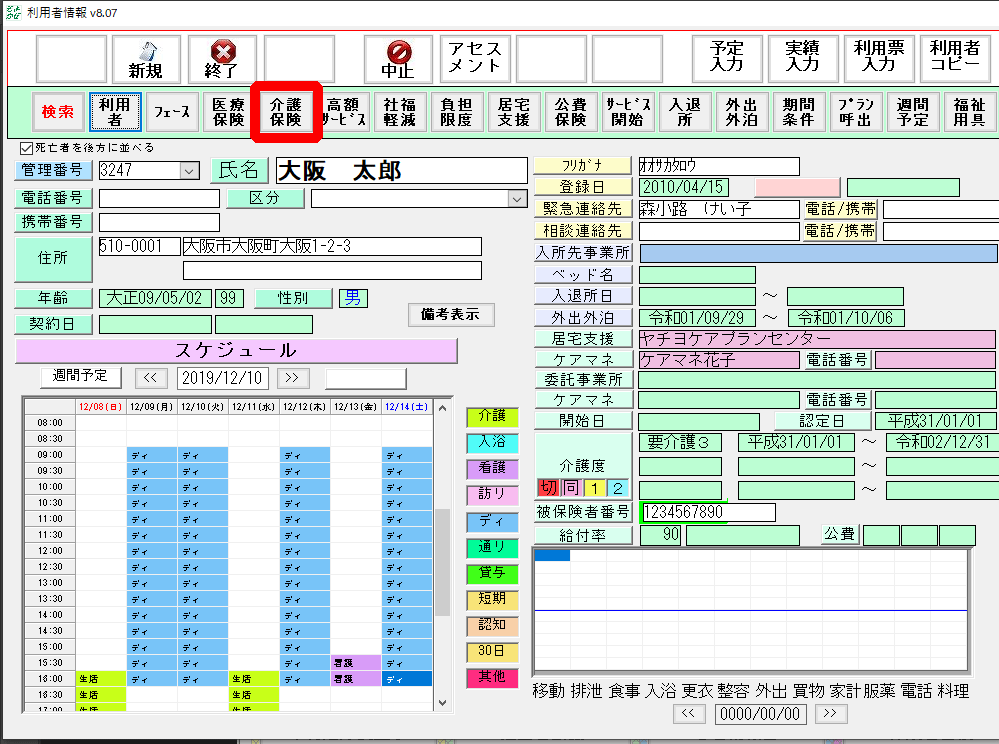
Task: Switch to the 医療保険 tab
Action: point(229,112)
